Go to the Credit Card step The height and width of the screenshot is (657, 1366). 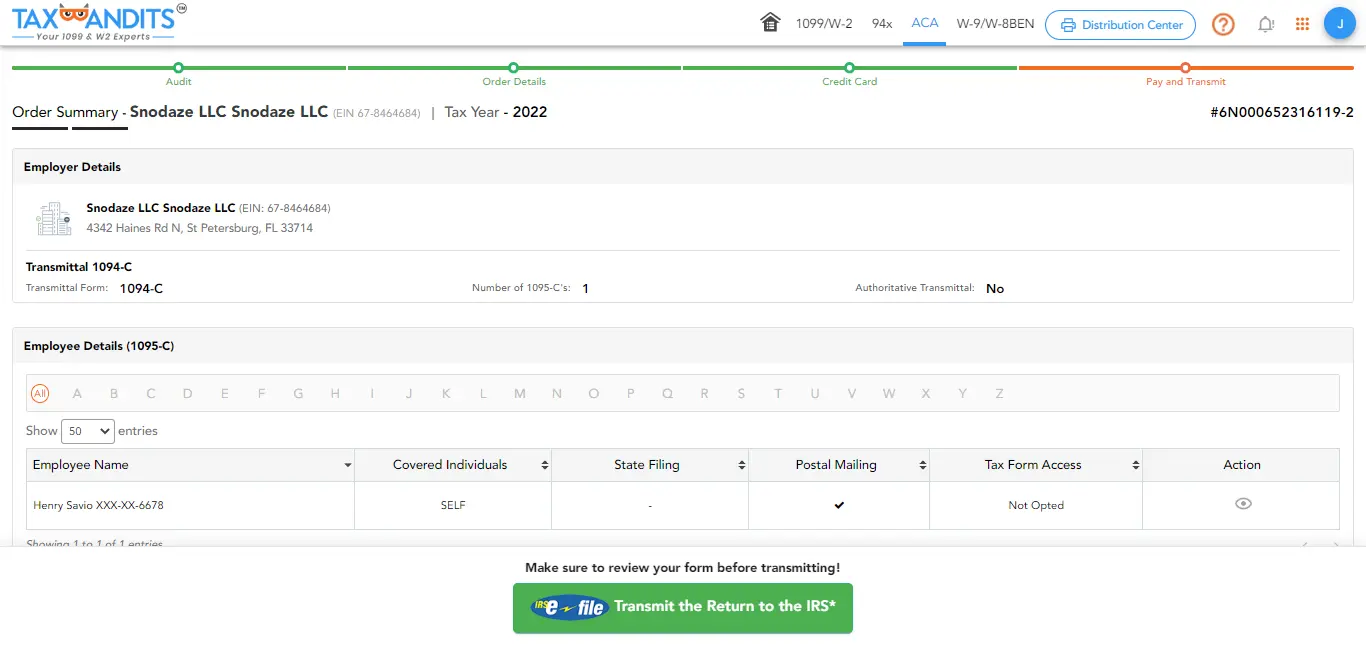850,74
